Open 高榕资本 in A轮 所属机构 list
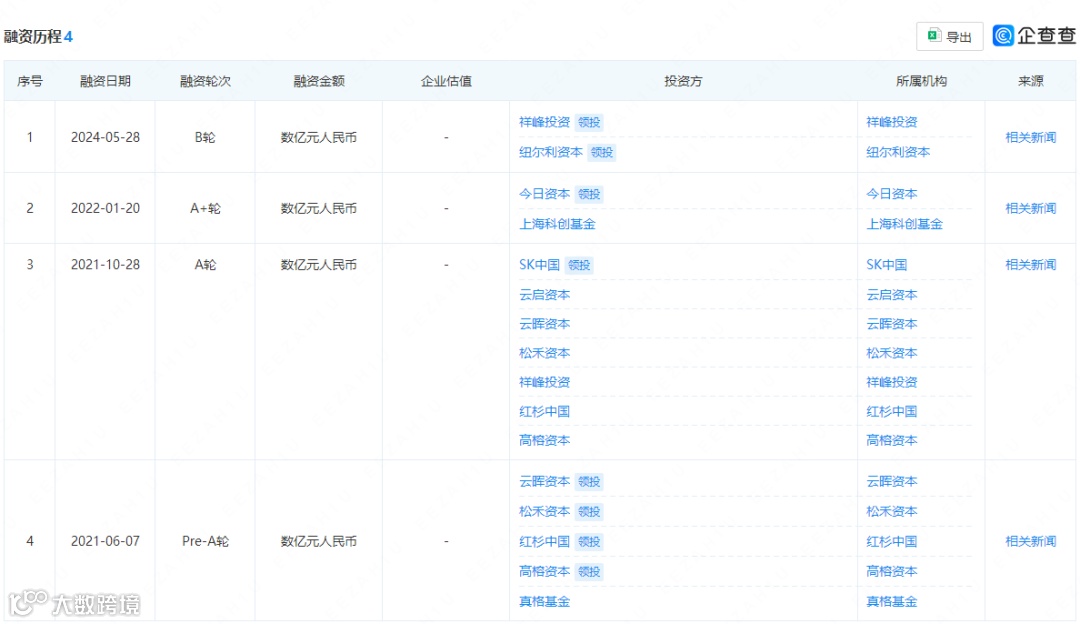 (x=891, y=440)
